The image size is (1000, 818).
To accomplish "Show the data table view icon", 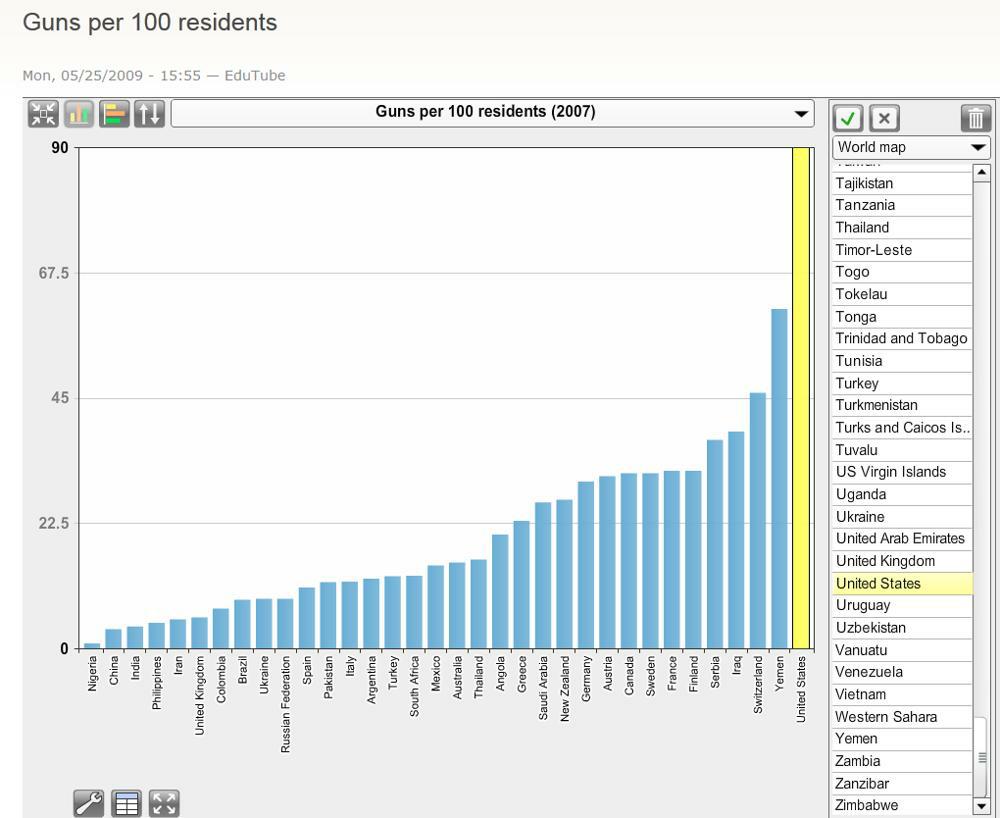I will [x=127, y=803].
